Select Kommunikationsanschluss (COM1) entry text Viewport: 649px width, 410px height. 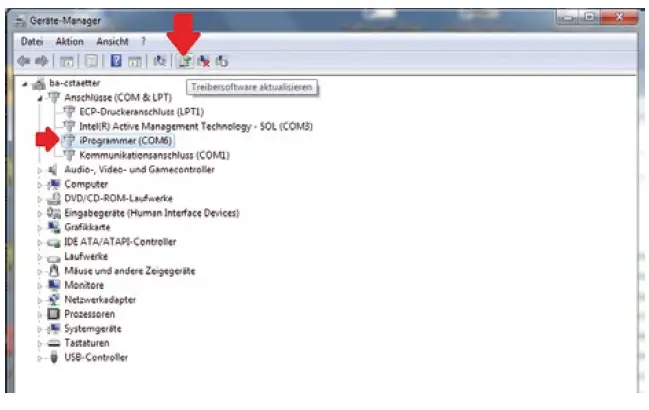154,155
